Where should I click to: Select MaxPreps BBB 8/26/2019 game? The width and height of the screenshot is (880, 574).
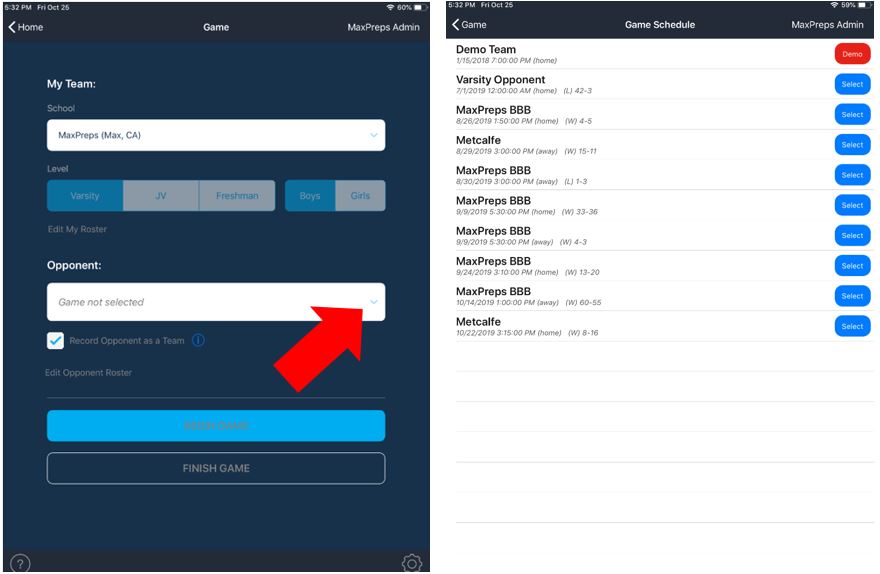(x=852, y=114)
